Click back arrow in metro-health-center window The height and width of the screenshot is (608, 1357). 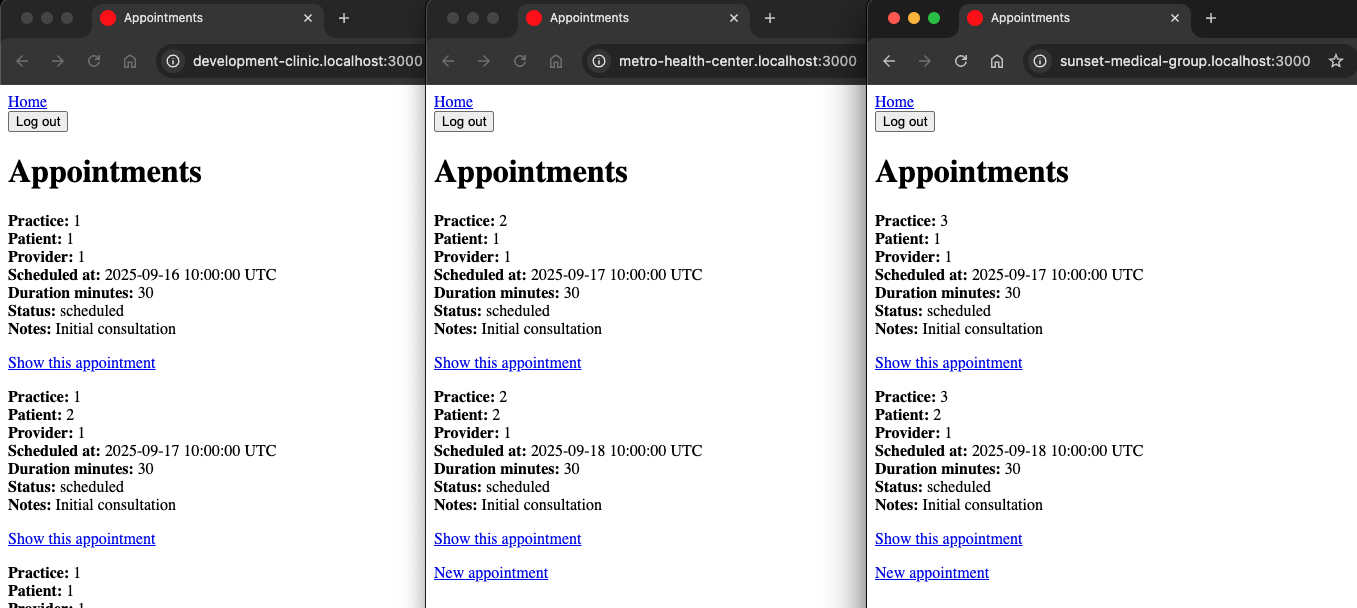tap(448, 61)
